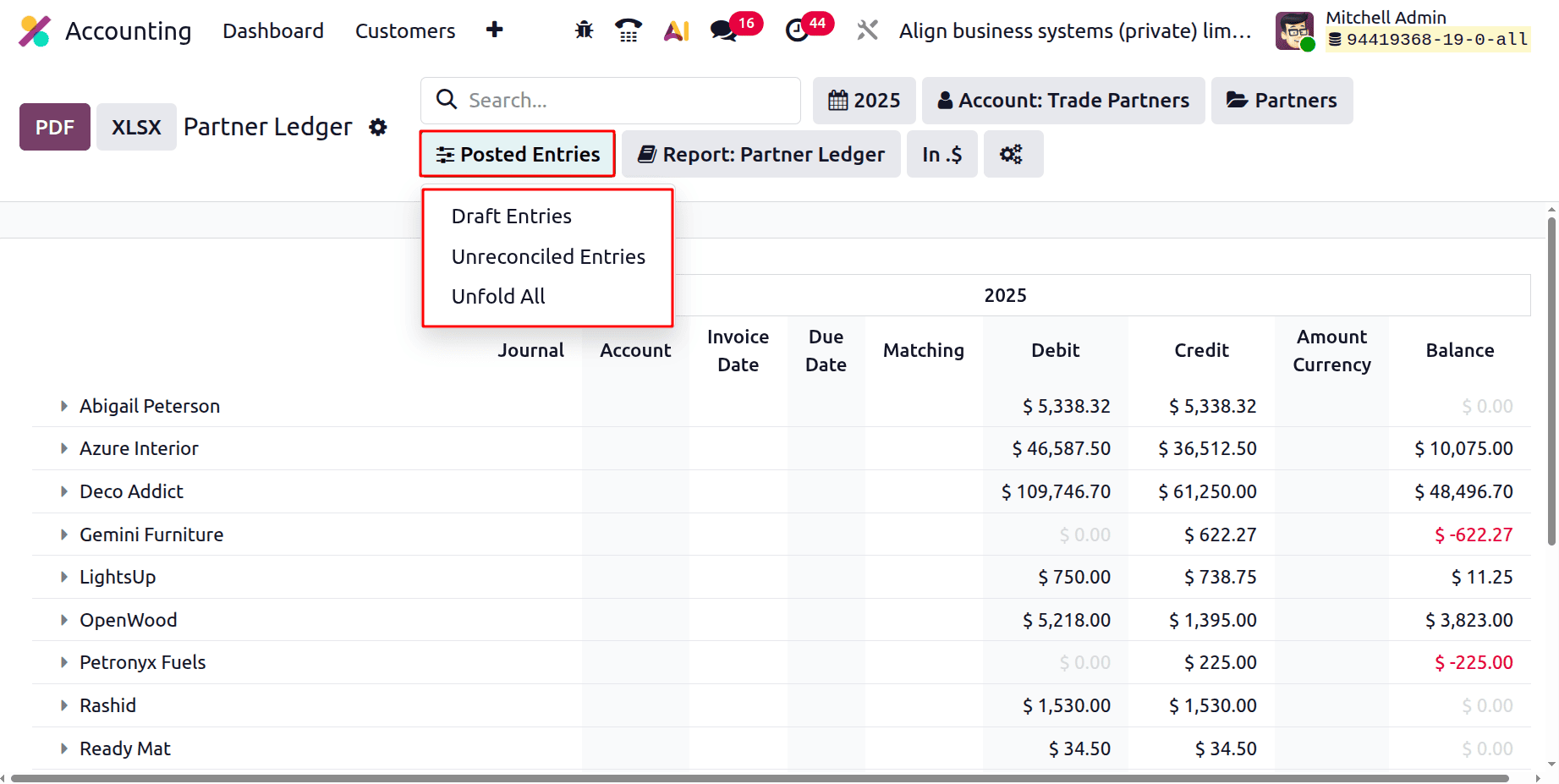
Task: Enable Unreconciled Entries option
Action: (548, 257)
